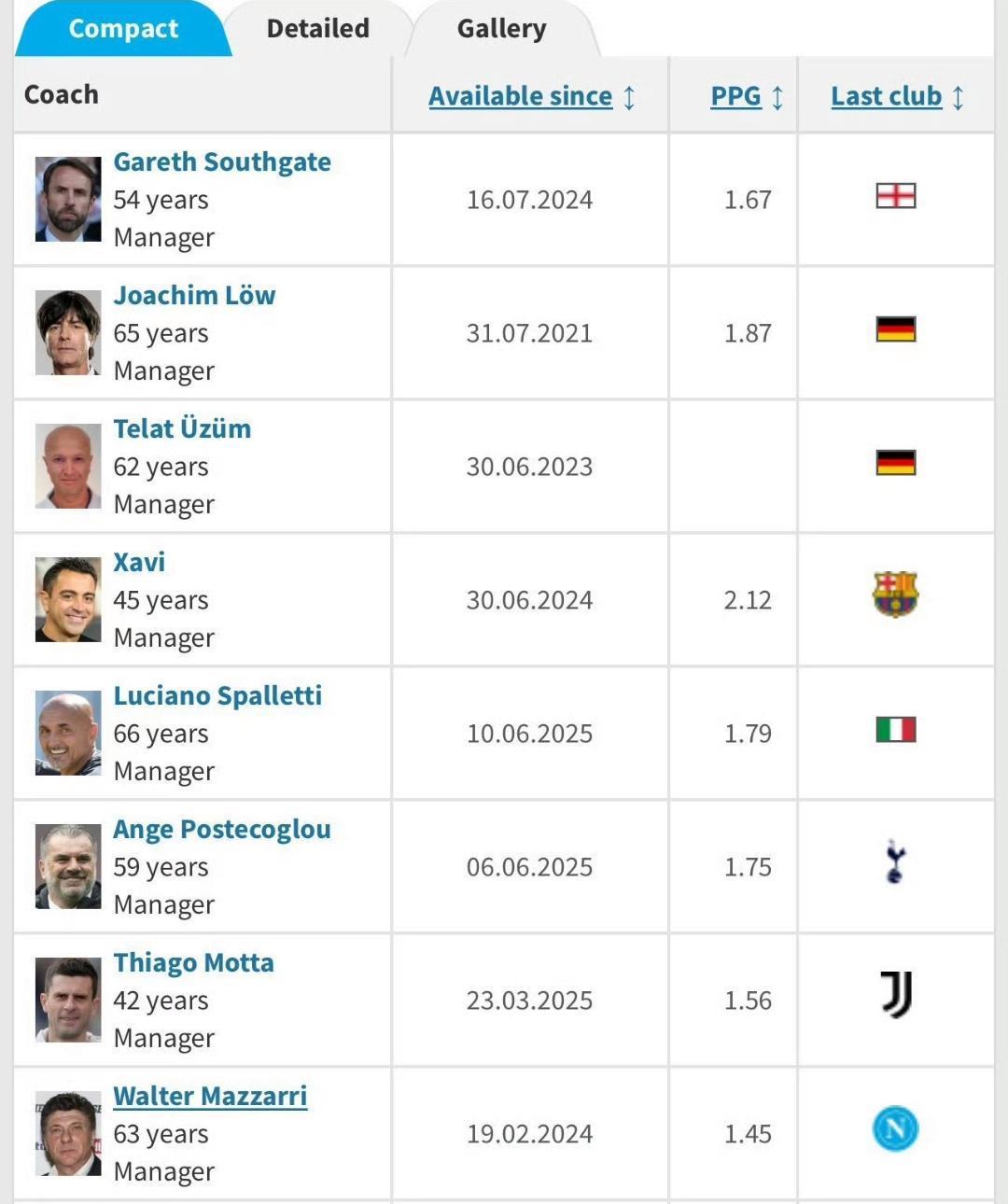Sort table using PPG arrow icon
Image resolution: width=1008 pixels, height=1204 pixels.
pos(777,97)
